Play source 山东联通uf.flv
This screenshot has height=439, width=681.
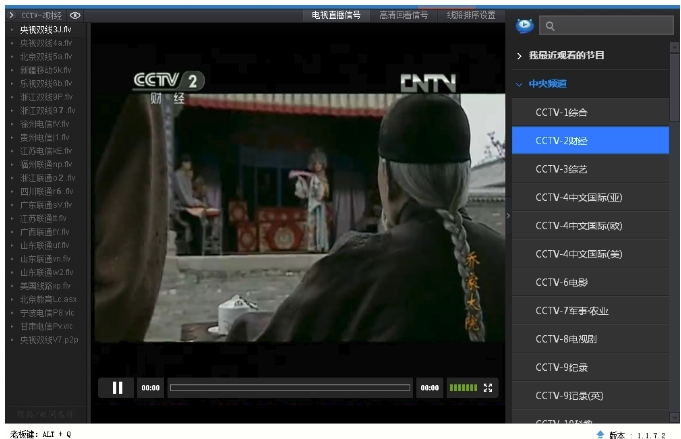pos(45,245)
